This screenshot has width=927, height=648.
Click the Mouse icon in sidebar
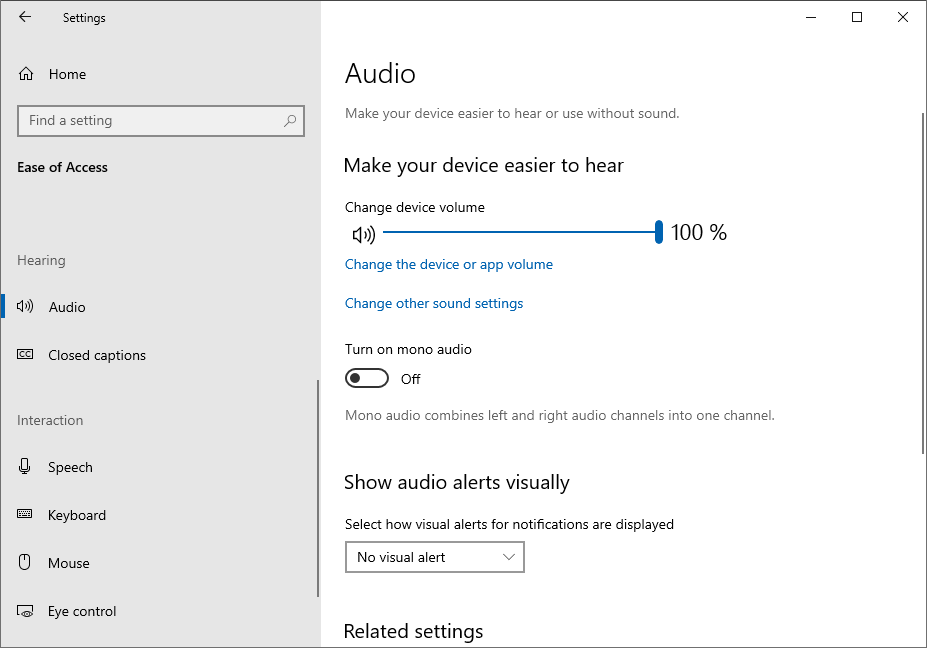point(24,562)
